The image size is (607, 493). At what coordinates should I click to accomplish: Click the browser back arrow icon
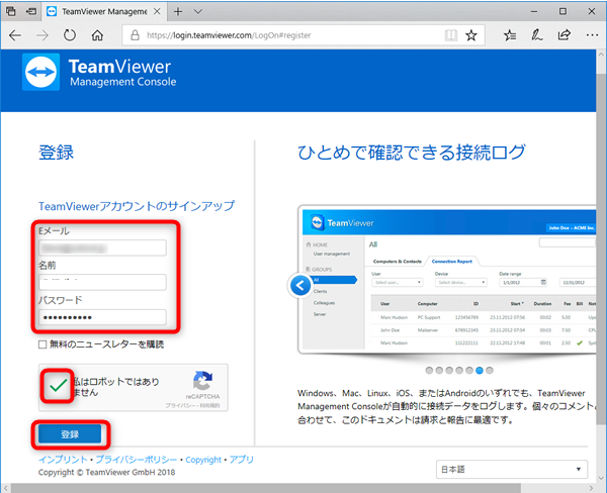coord(15,36)
